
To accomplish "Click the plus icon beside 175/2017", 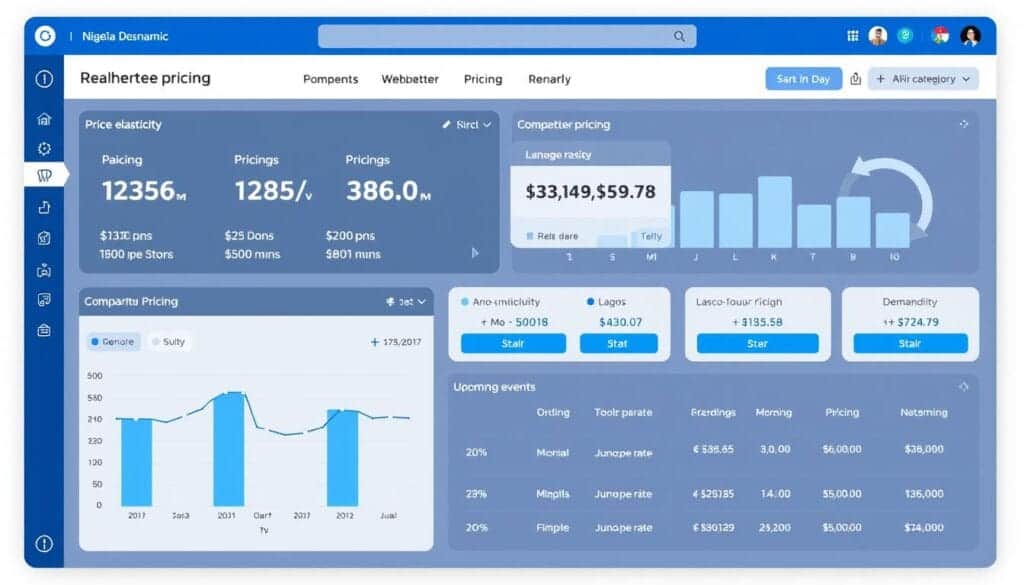I will point(375,341).
